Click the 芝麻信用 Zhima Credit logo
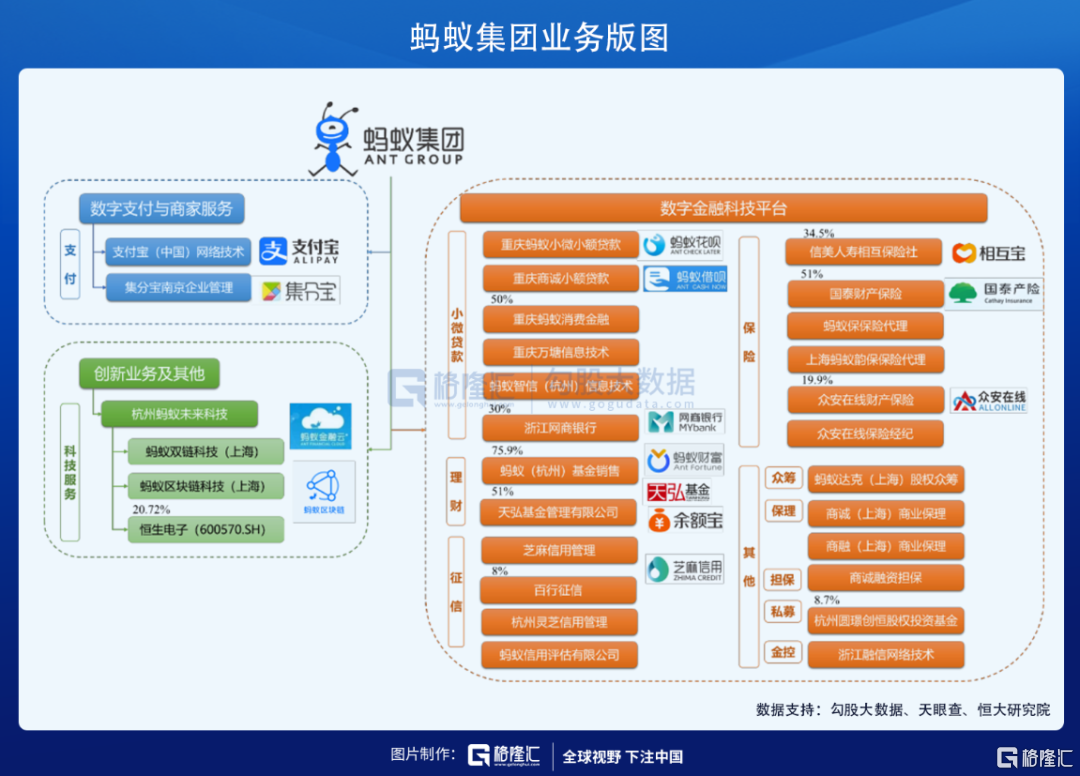The image size is (1080, 776). coord(685,569)
